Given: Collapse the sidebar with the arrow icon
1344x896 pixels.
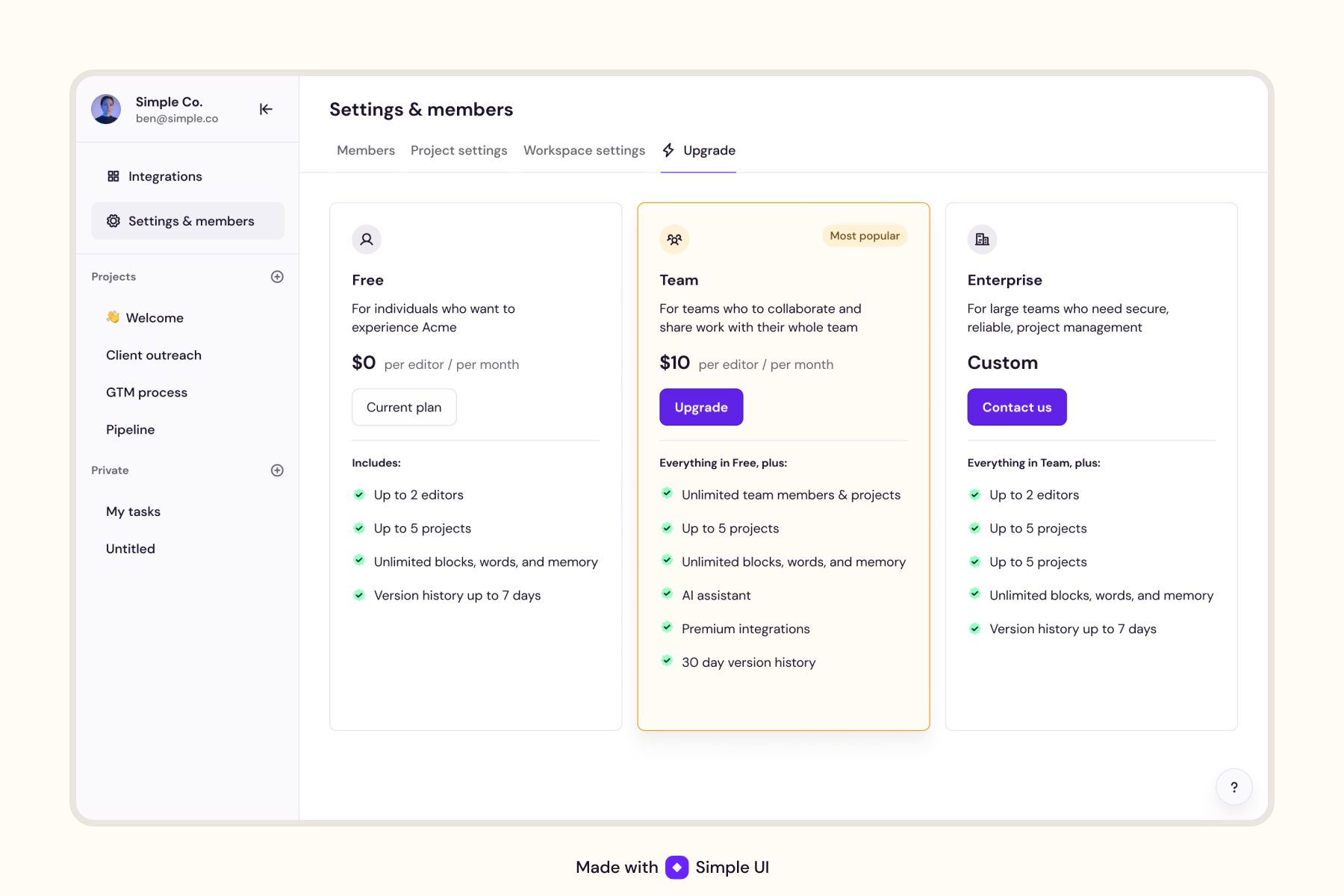Looking at the screenshot, I should point(266,109).
